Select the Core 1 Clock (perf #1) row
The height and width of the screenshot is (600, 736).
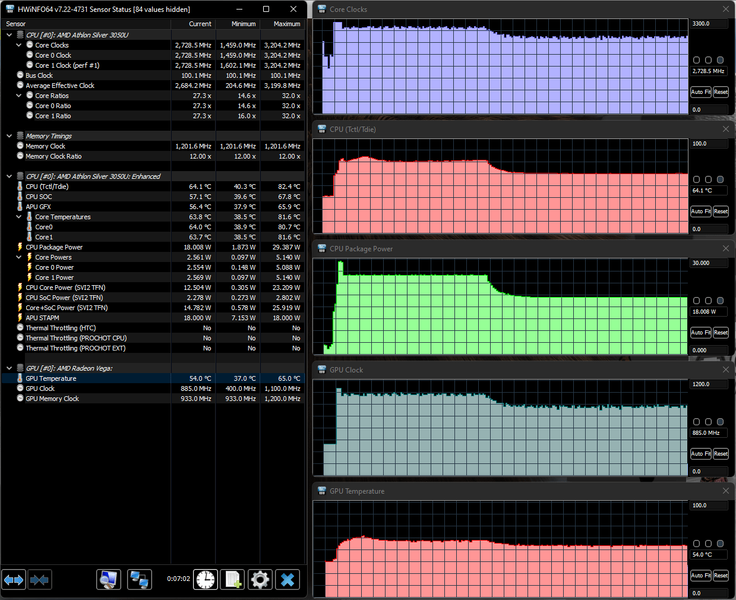point(153,65)
